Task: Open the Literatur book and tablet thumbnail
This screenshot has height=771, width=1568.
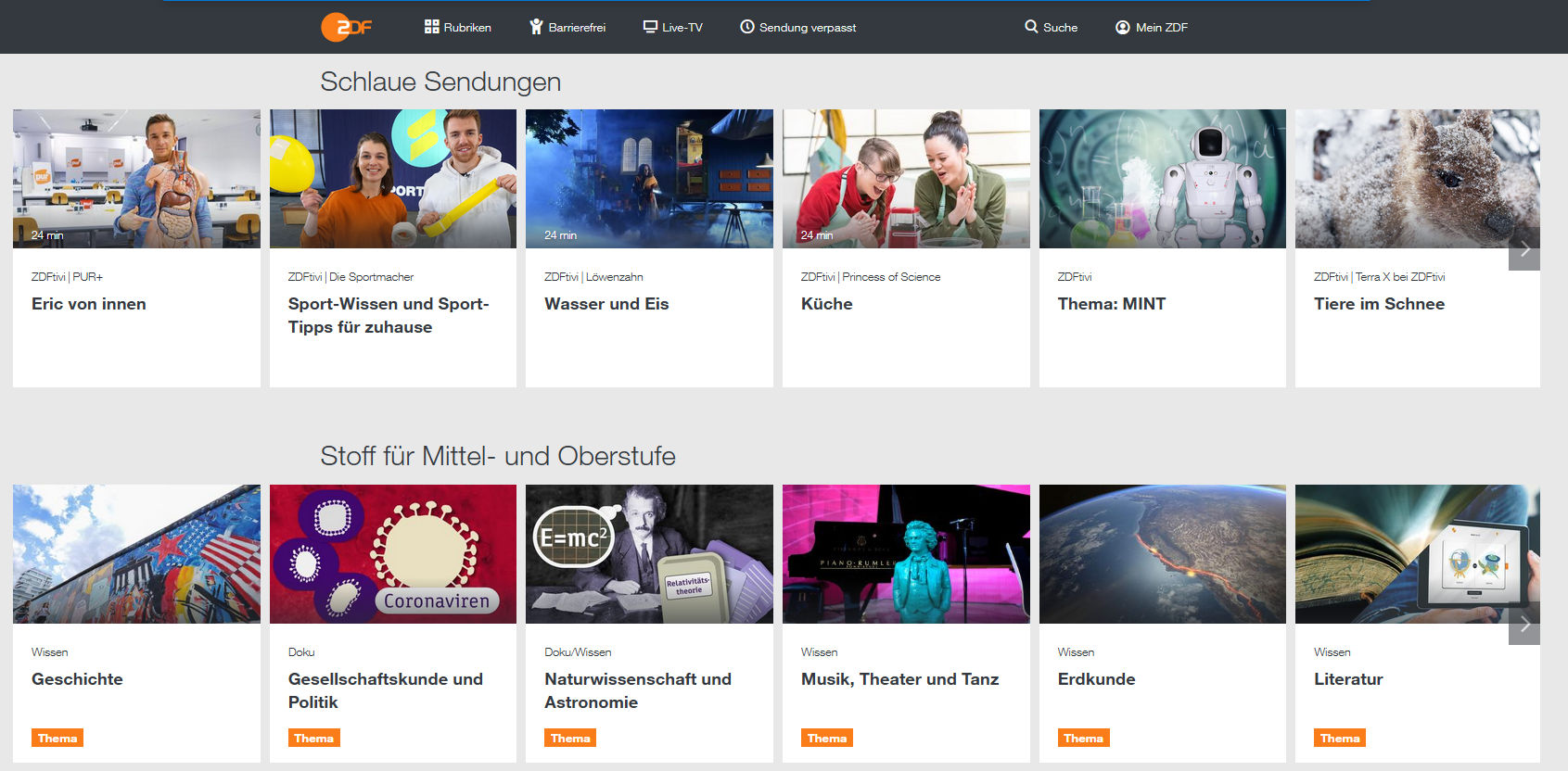Action: click(1418, 554)
